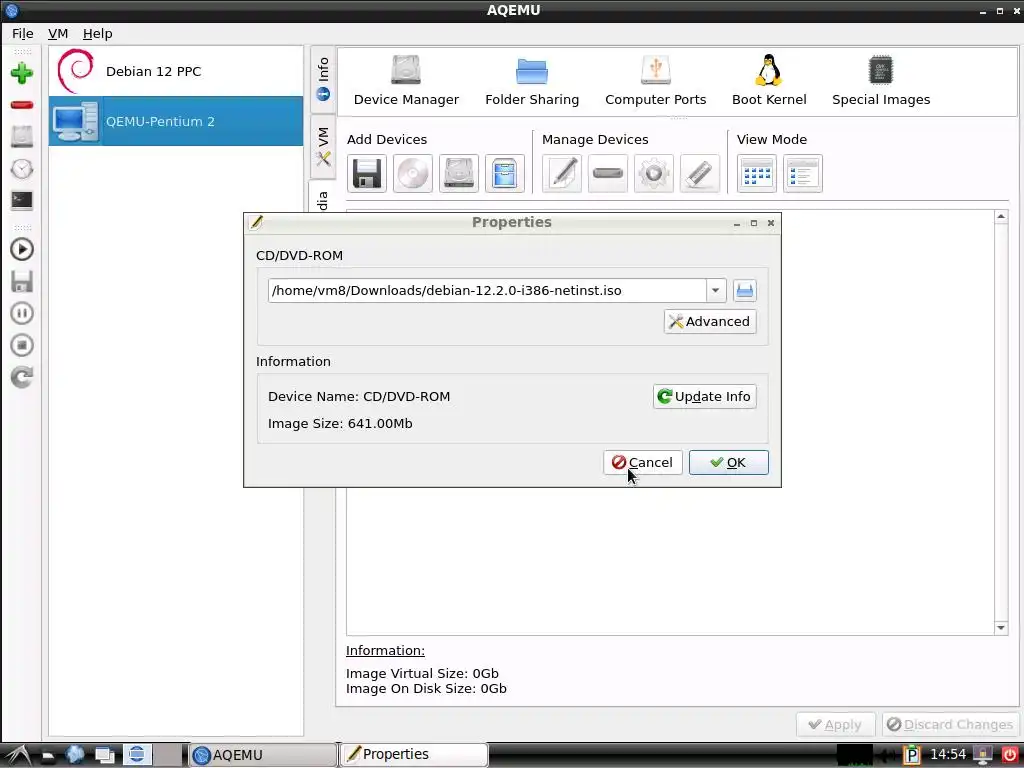Click the browse file icon next to path
Screen dimensions: 1024x768
[x=744, y=291]
